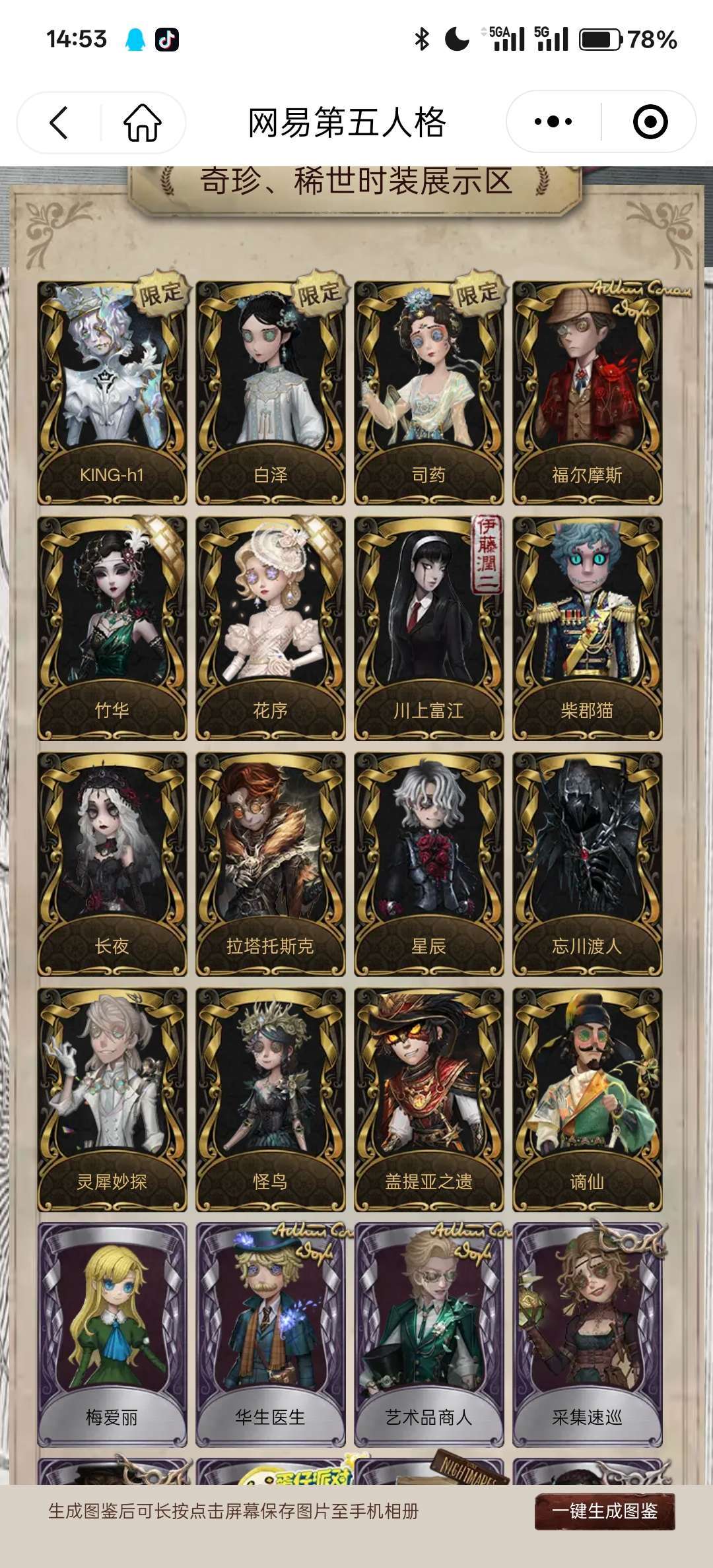Viewport: 713px width, 1568px height.
Task: Choose the 司药 limited costume card
Action: [429, 393]
